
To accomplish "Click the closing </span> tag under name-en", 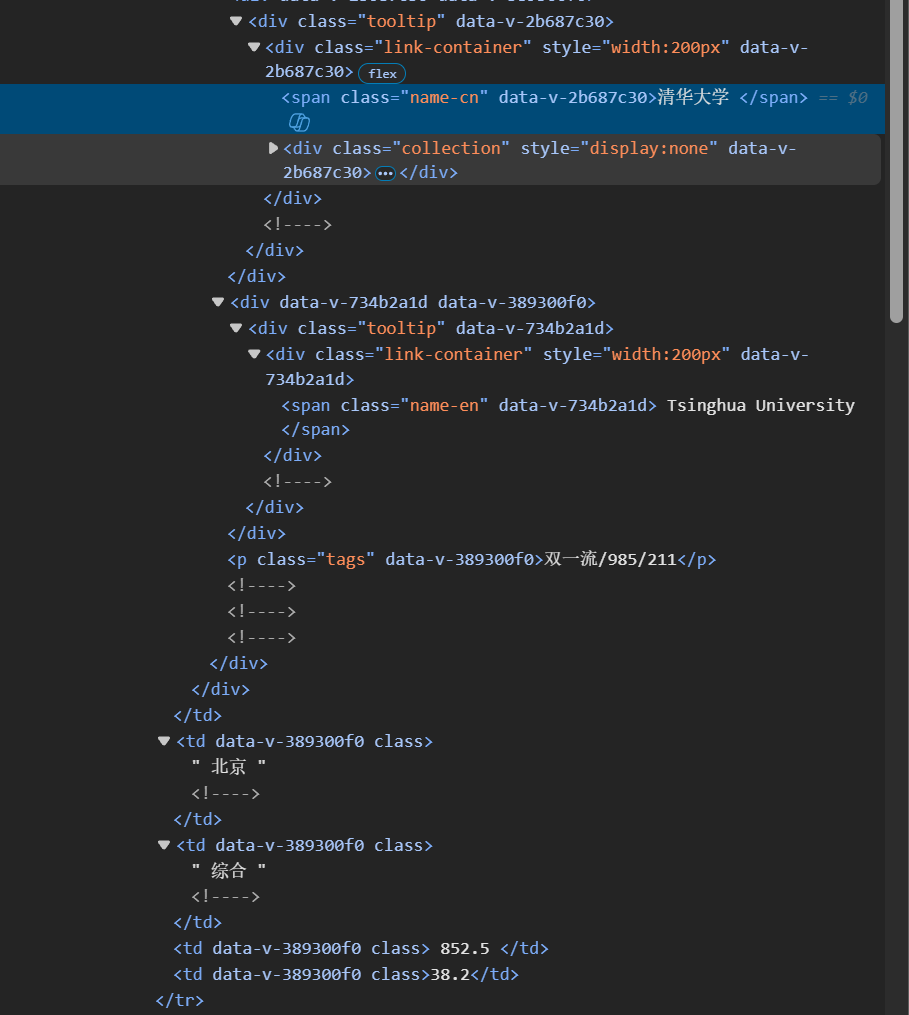I will (x=315, y=430).
